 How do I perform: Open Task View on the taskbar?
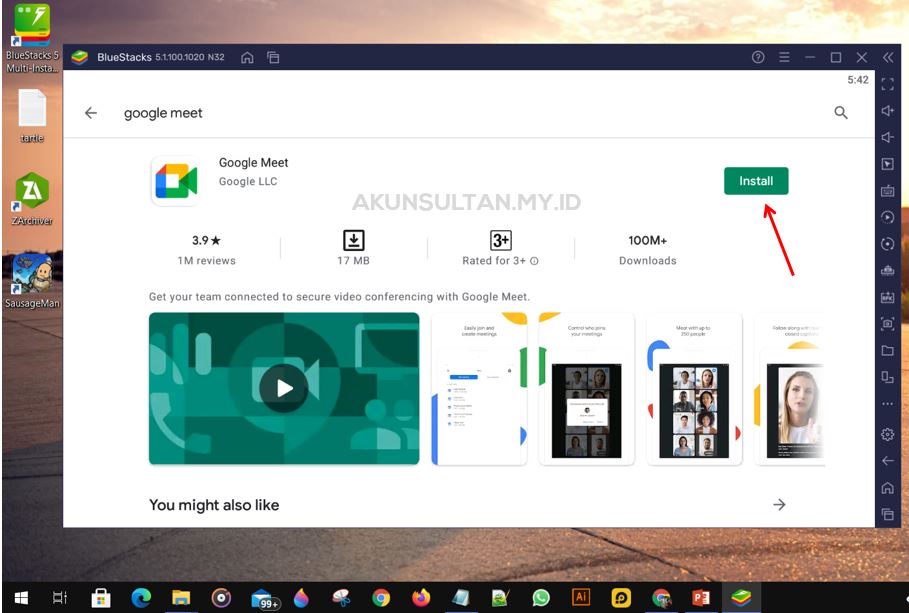(60, 597)
